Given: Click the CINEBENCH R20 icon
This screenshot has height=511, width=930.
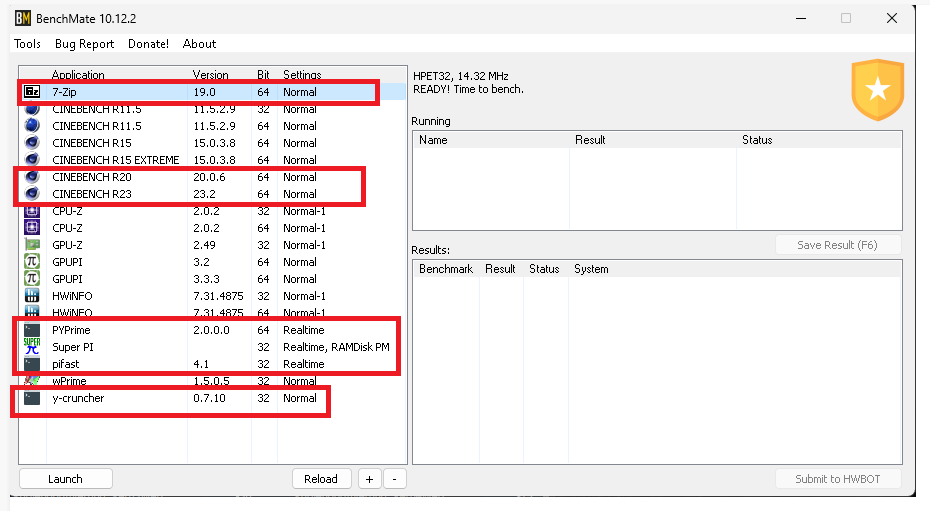Looking at the screenshot, I should coord(32,177).
